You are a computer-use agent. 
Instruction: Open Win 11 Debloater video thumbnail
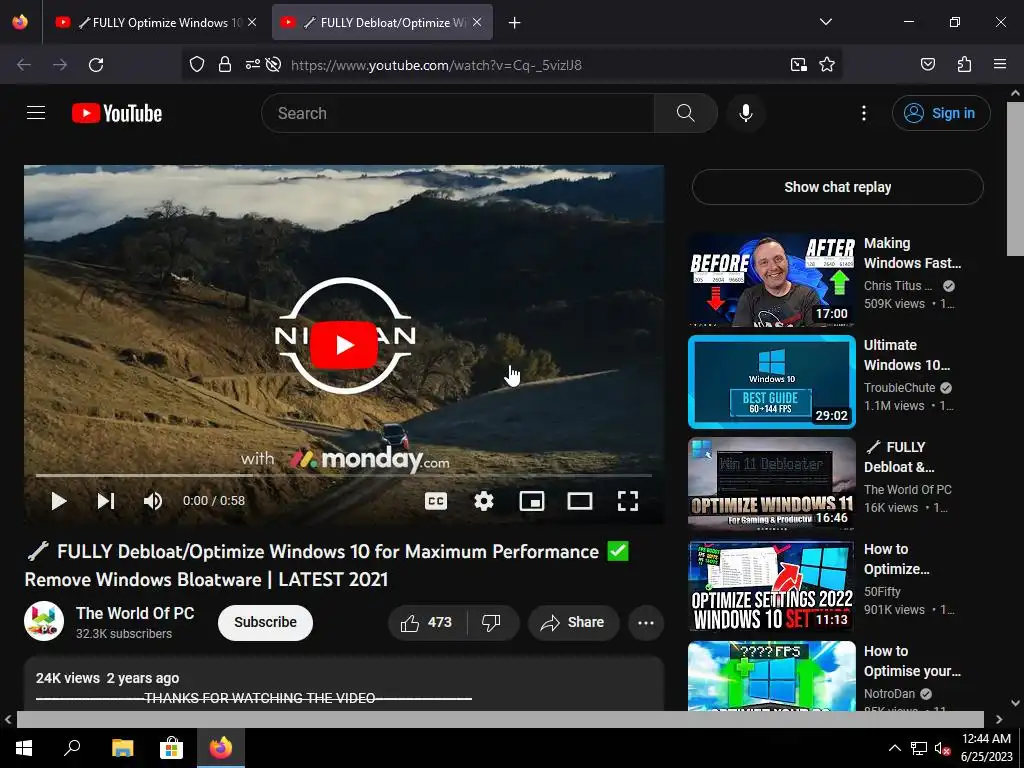[772, 484]
